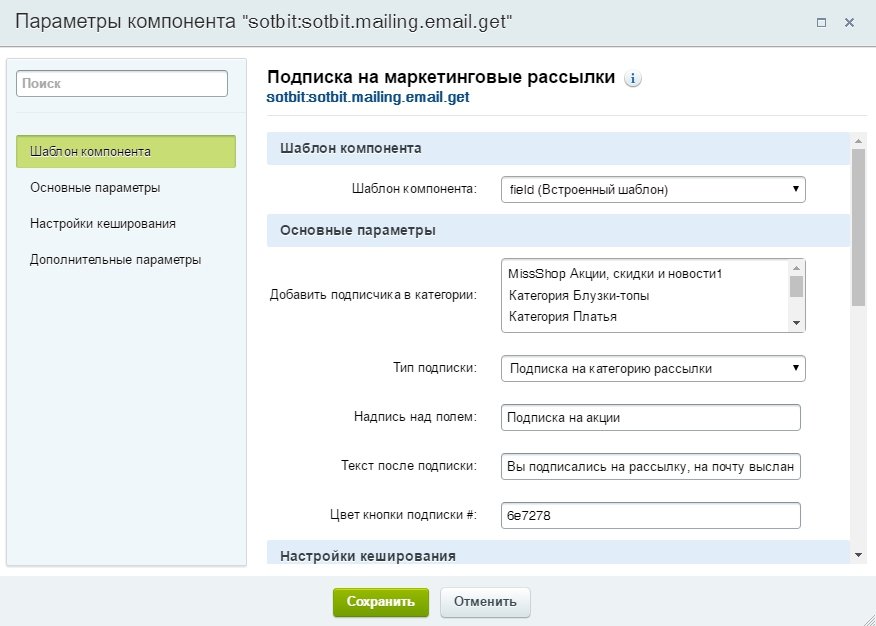
Task: Maximize the component parameters dialog
Action: (821, 22)
